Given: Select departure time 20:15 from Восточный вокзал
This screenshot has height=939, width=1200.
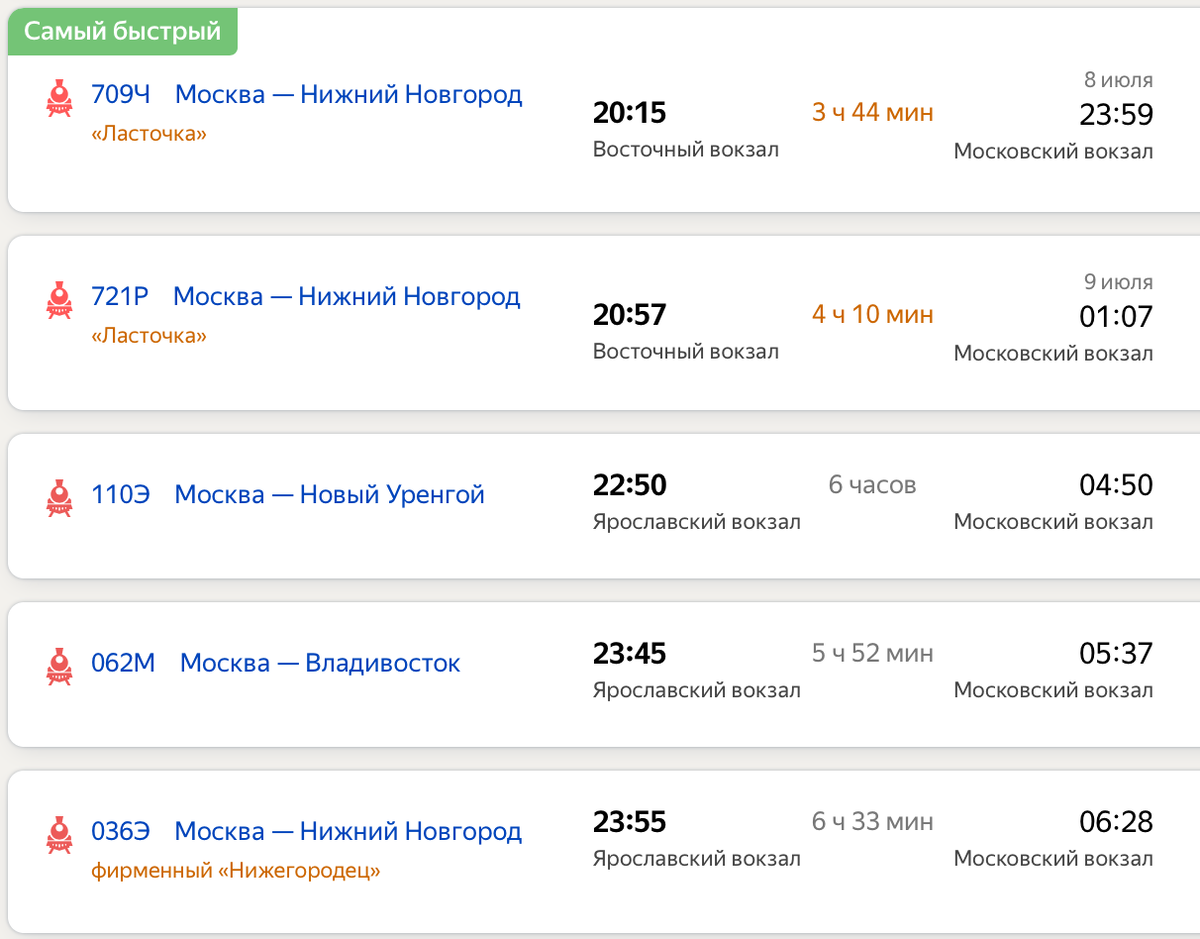Looking at the screenshot, I should [629, 113].
